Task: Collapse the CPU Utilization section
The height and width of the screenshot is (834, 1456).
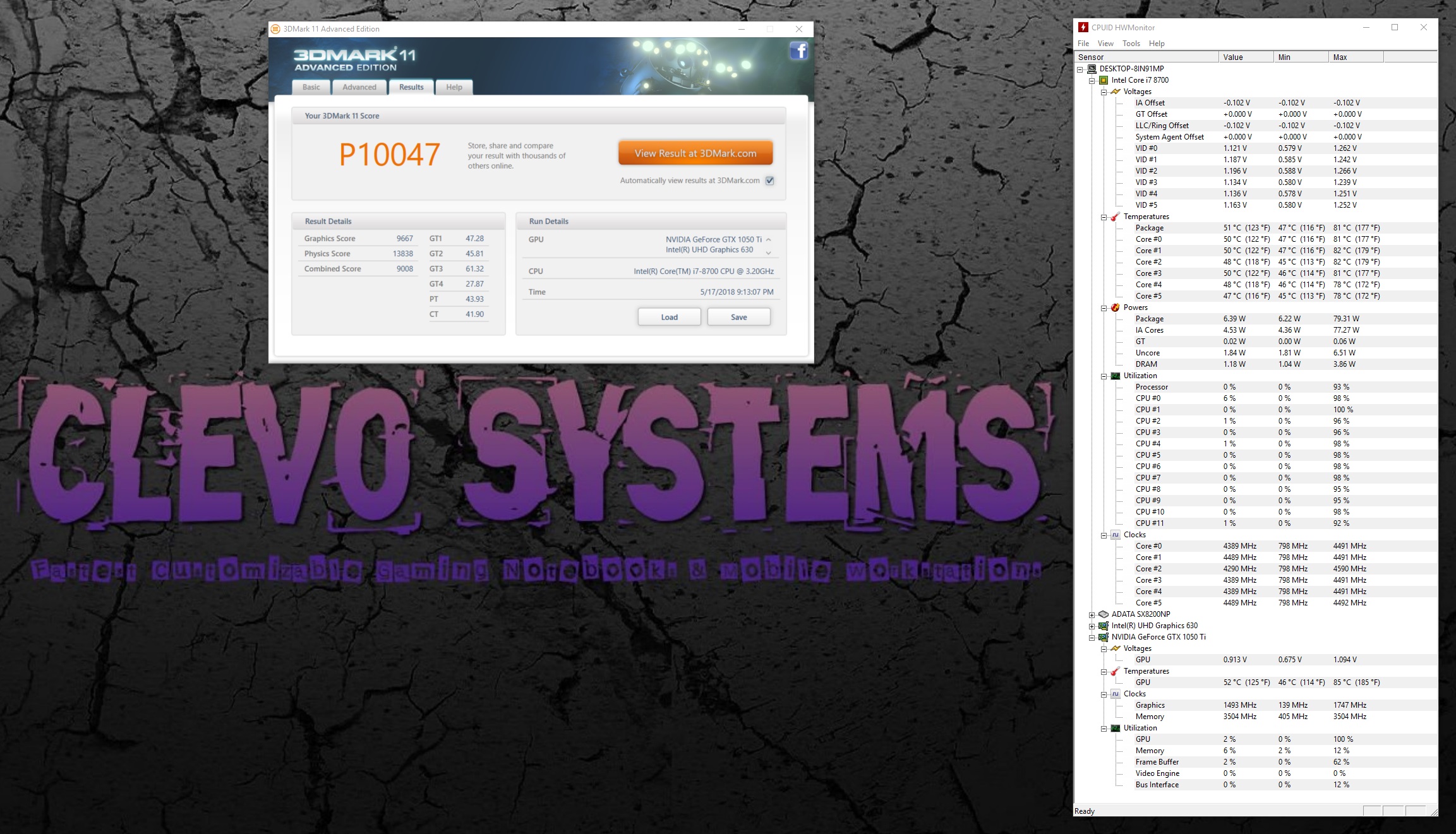Action: tap(1104, 376)
